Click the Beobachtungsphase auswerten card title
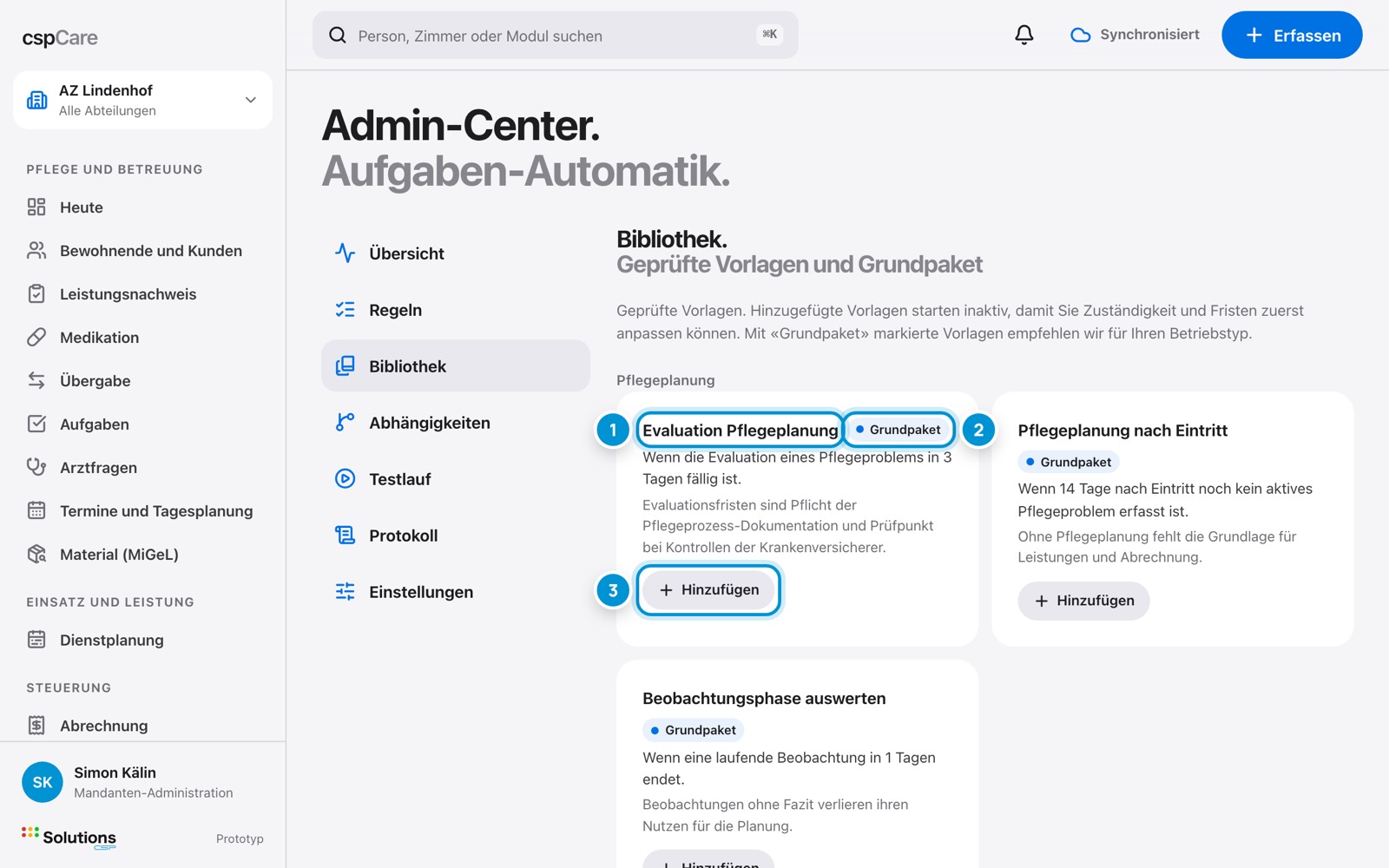 764,699
